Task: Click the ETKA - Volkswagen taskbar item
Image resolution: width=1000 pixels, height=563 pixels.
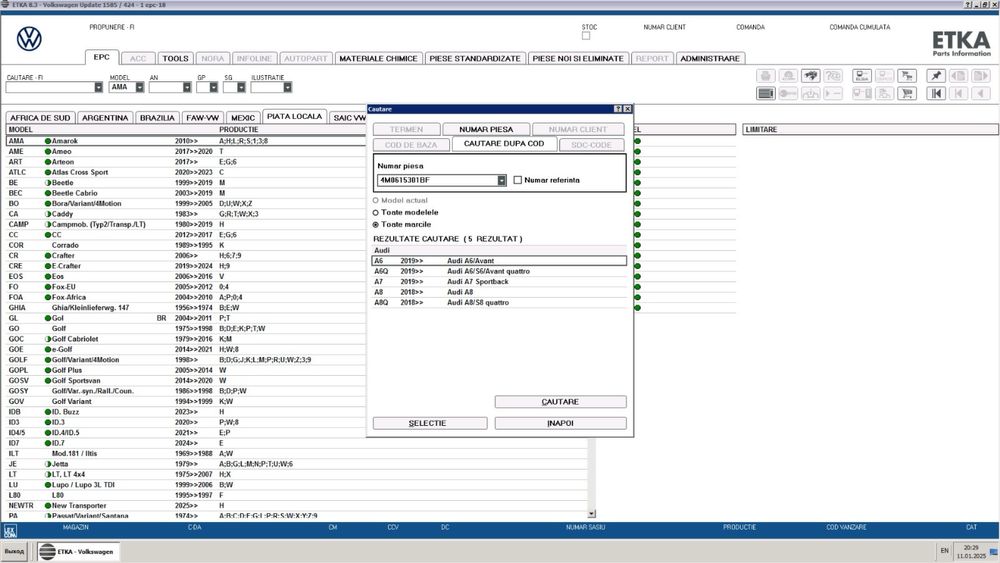Action: coord(78,552)
